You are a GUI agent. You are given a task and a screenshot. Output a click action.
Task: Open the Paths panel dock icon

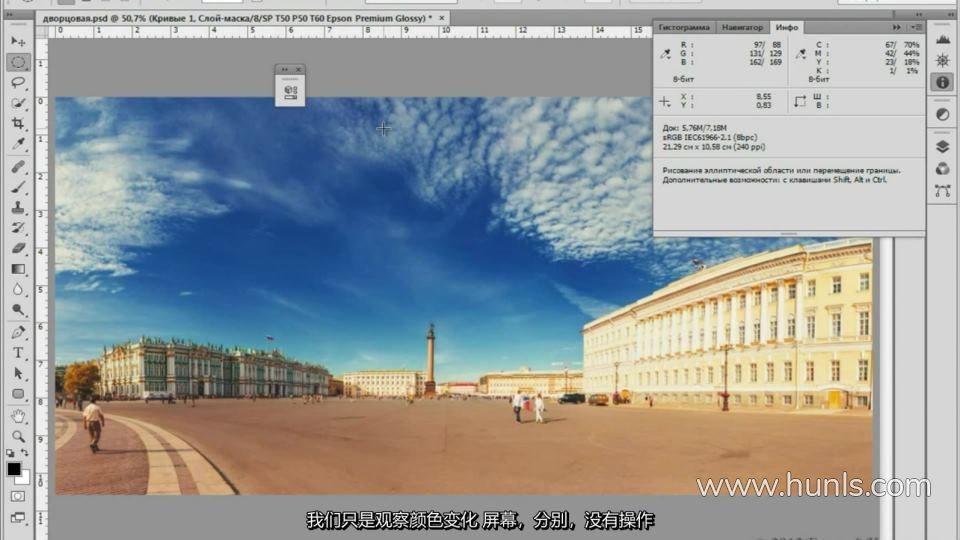tap(942, 191)
